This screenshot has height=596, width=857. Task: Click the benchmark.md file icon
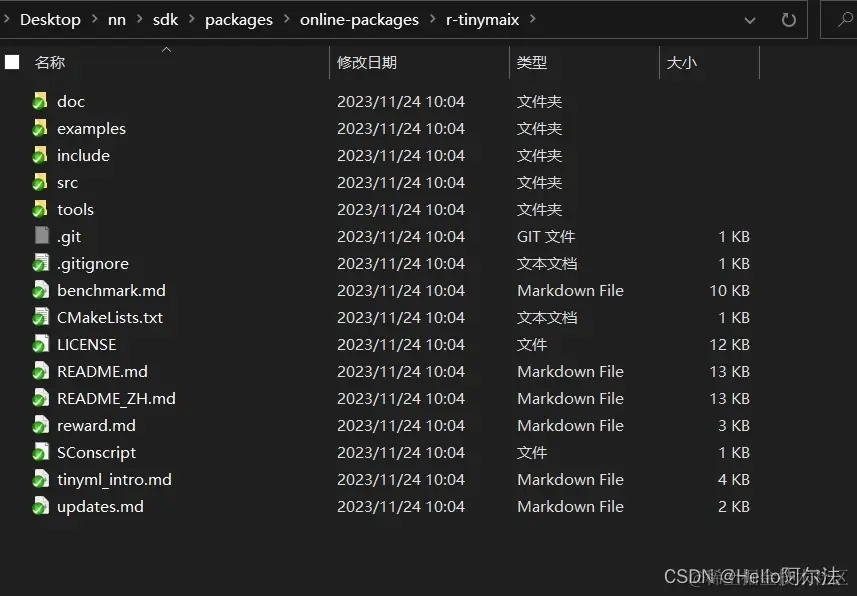(x=40, y=290)
